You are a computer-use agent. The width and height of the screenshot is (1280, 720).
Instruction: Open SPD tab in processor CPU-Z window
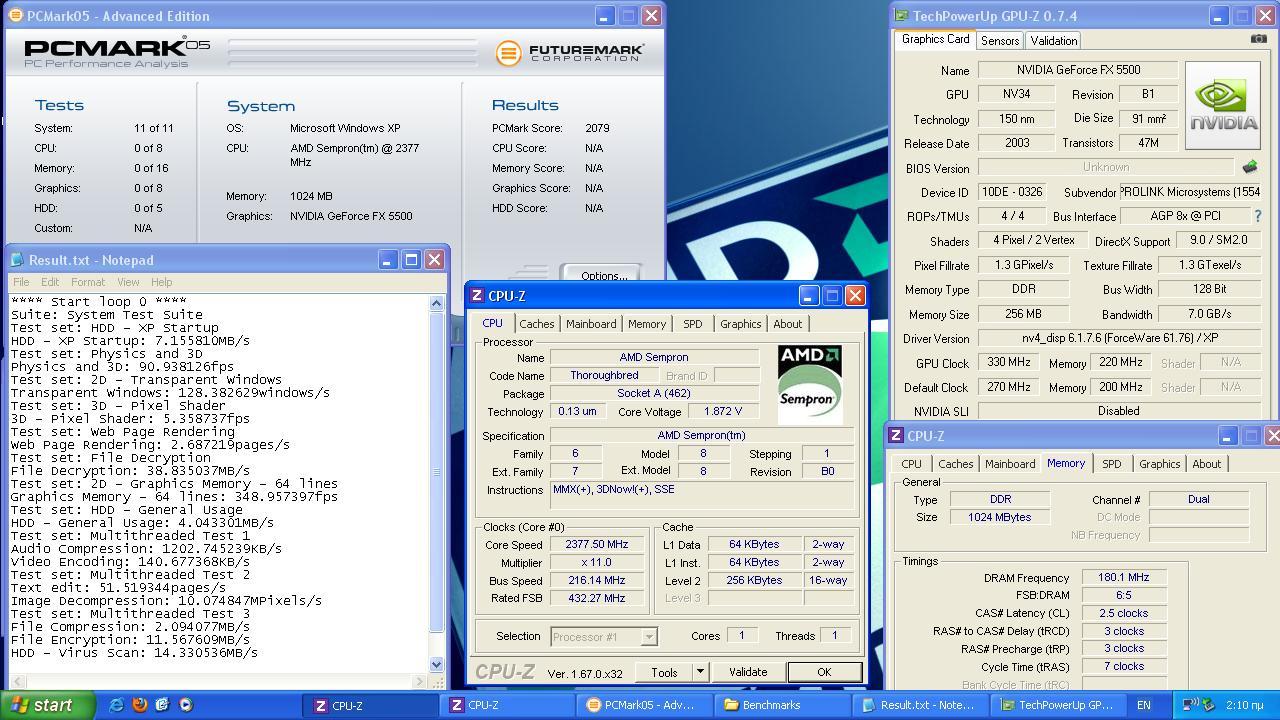pyautogui.click(x=692, y=324)
